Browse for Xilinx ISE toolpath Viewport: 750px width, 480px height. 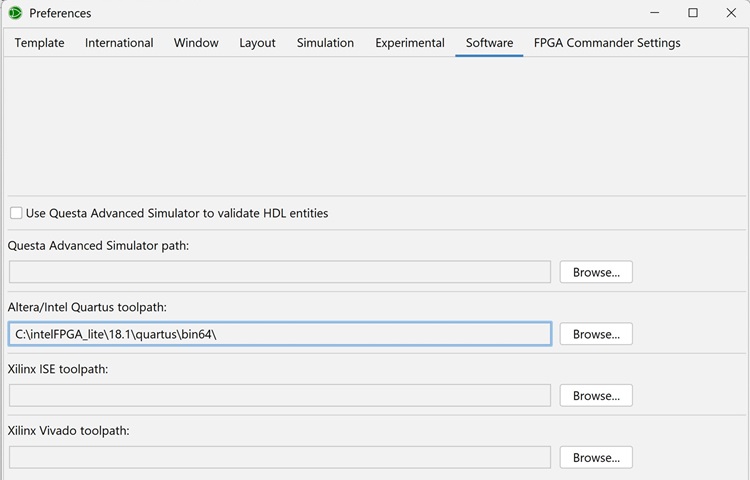tap(596, 395)
